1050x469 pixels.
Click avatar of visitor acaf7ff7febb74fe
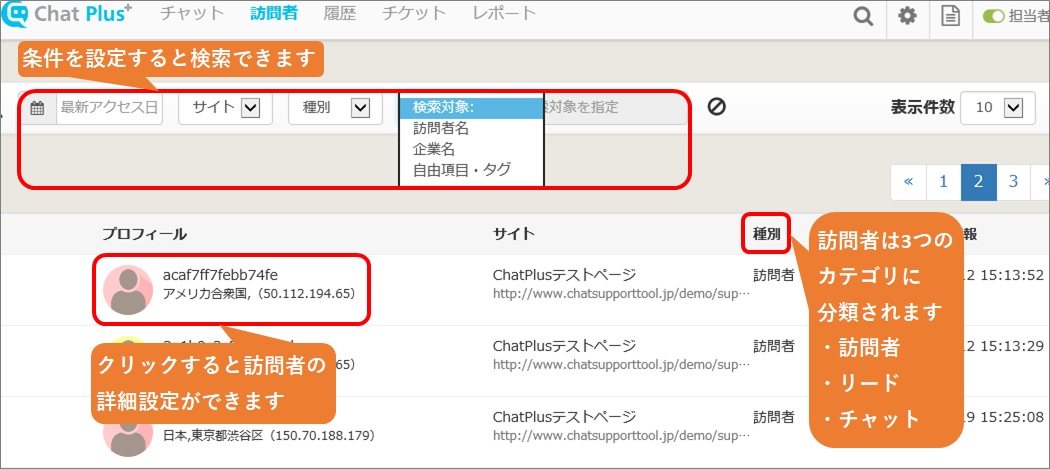tap(128, 290)
